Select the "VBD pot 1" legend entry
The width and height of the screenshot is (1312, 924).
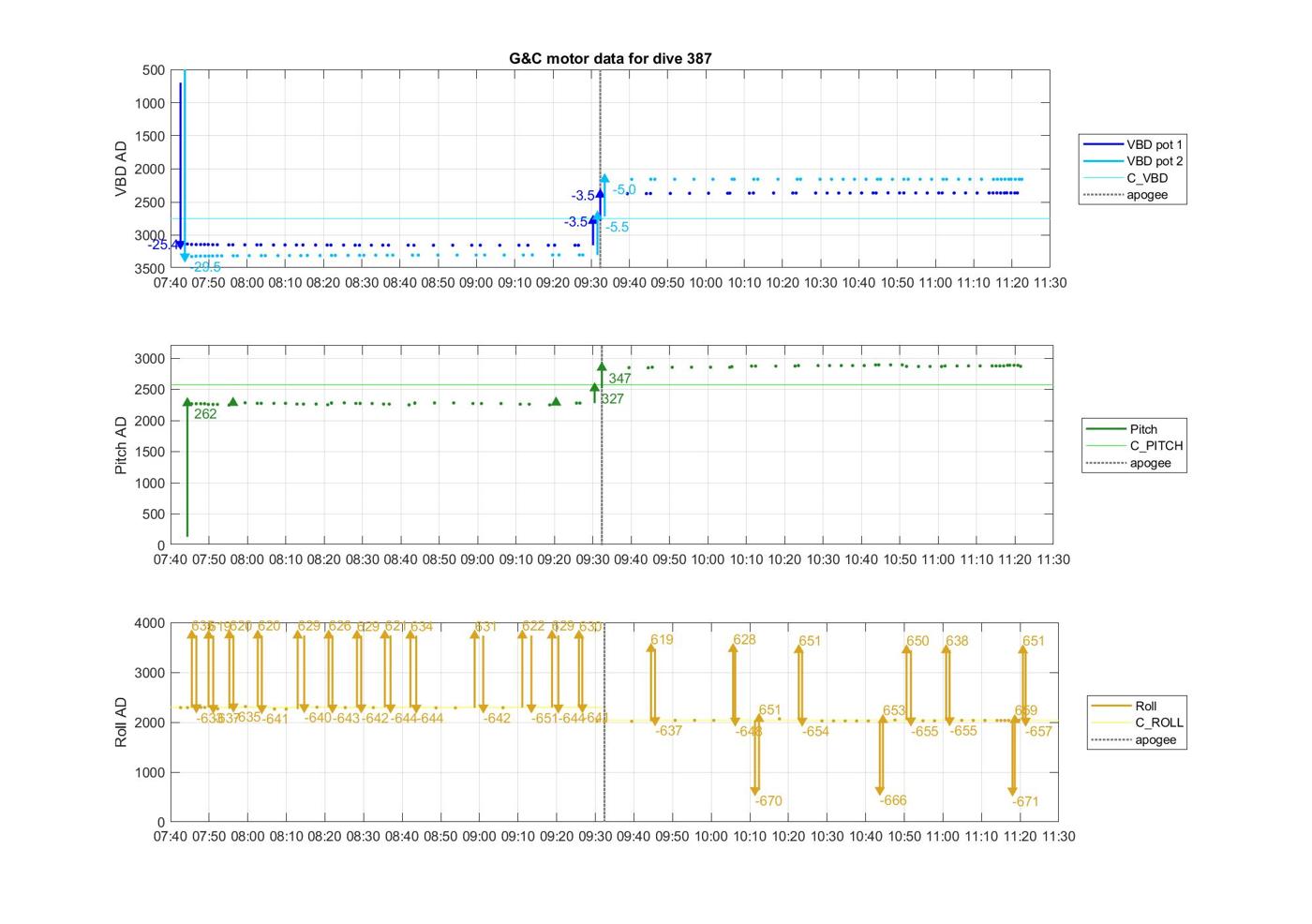pos(1132,144)
